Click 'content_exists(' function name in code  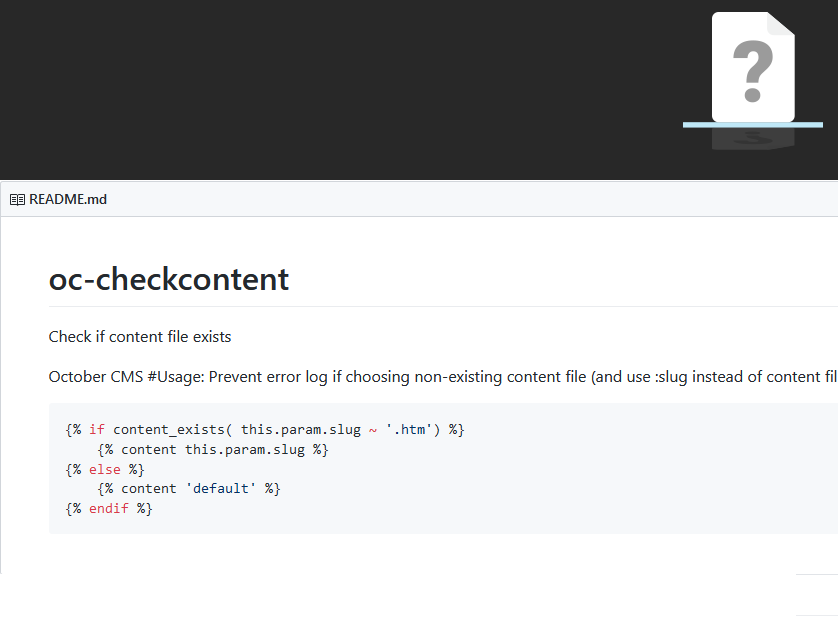173,430
